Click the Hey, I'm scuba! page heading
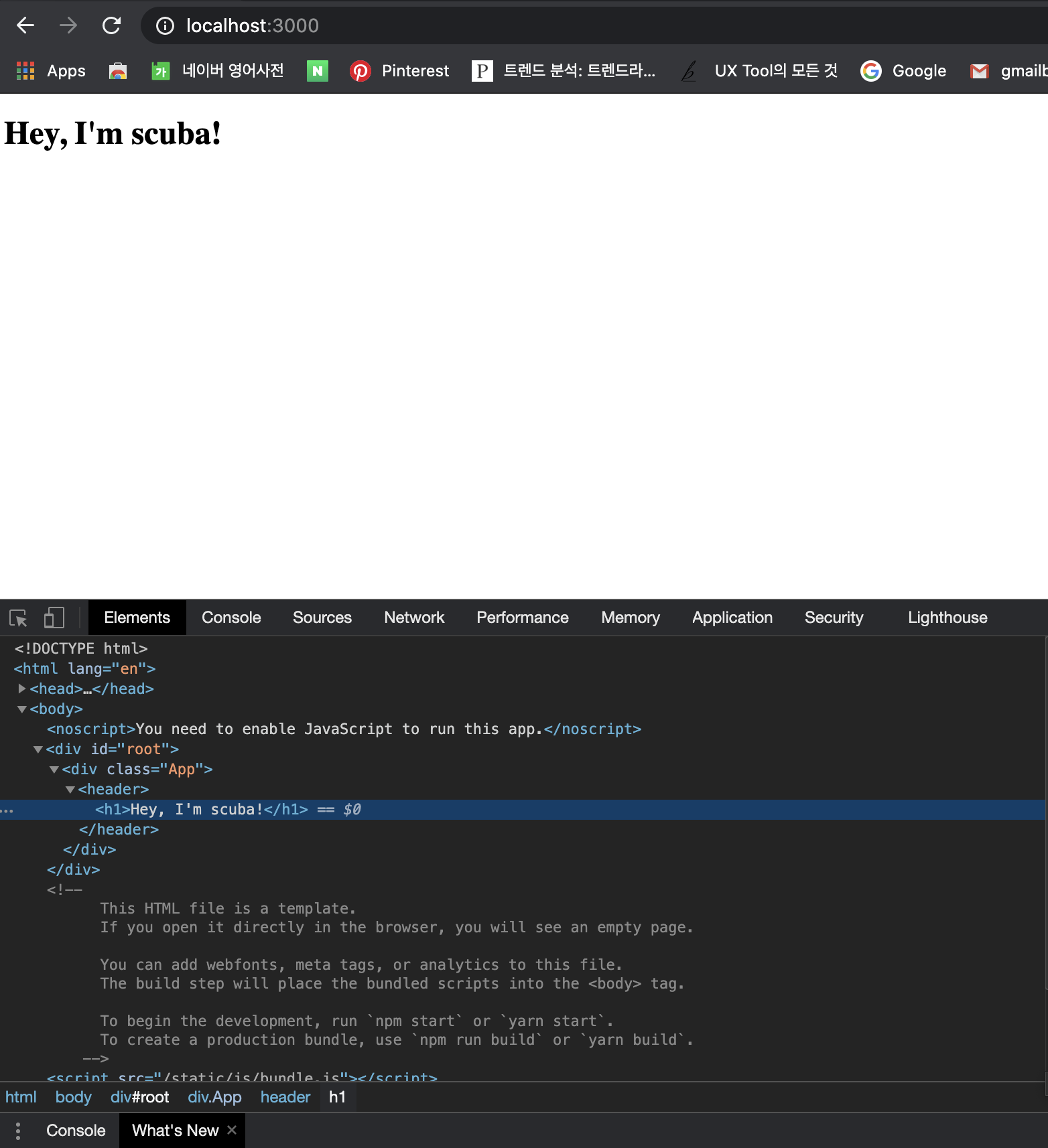 coord(113,133)
